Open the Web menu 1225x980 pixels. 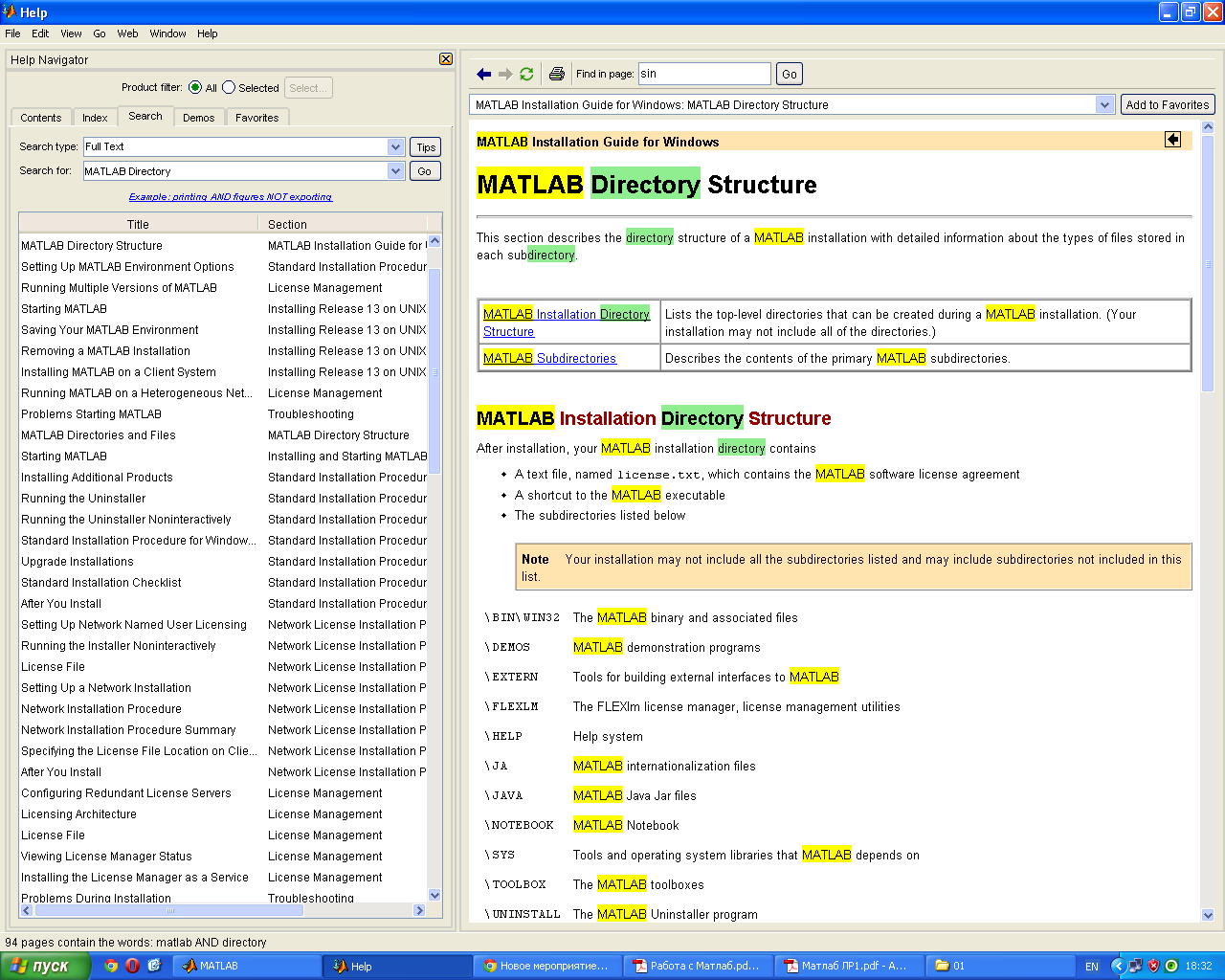127,33
